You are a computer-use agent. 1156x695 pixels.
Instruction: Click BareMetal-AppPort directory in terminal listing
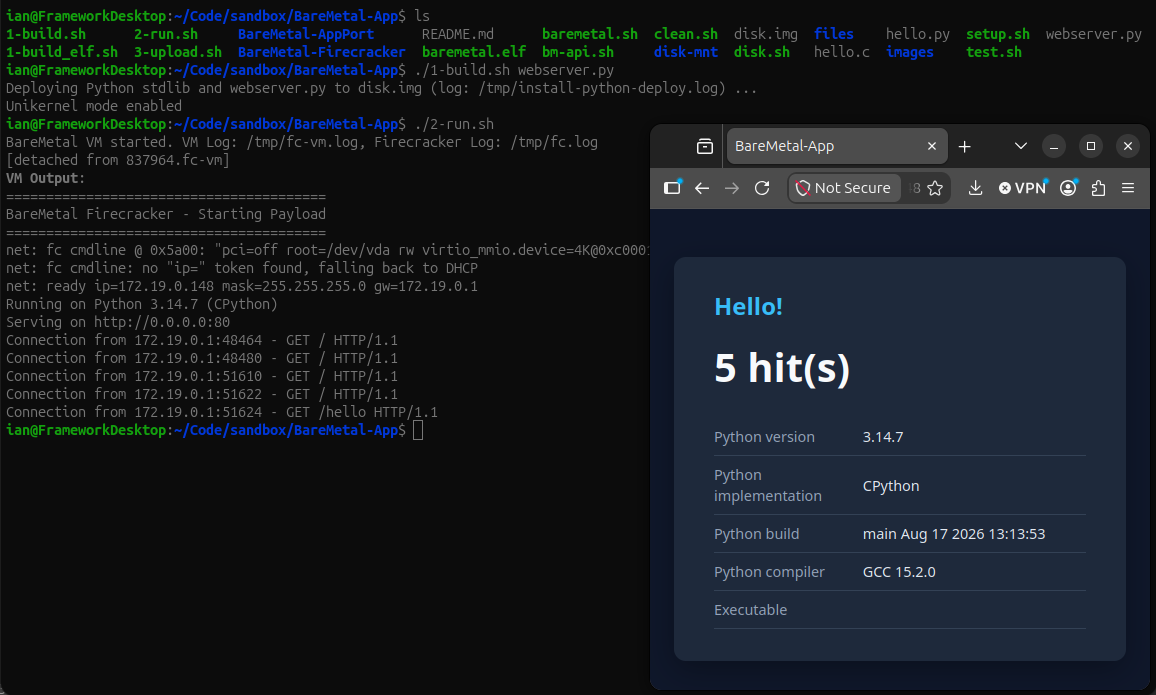tap(306, 34)
